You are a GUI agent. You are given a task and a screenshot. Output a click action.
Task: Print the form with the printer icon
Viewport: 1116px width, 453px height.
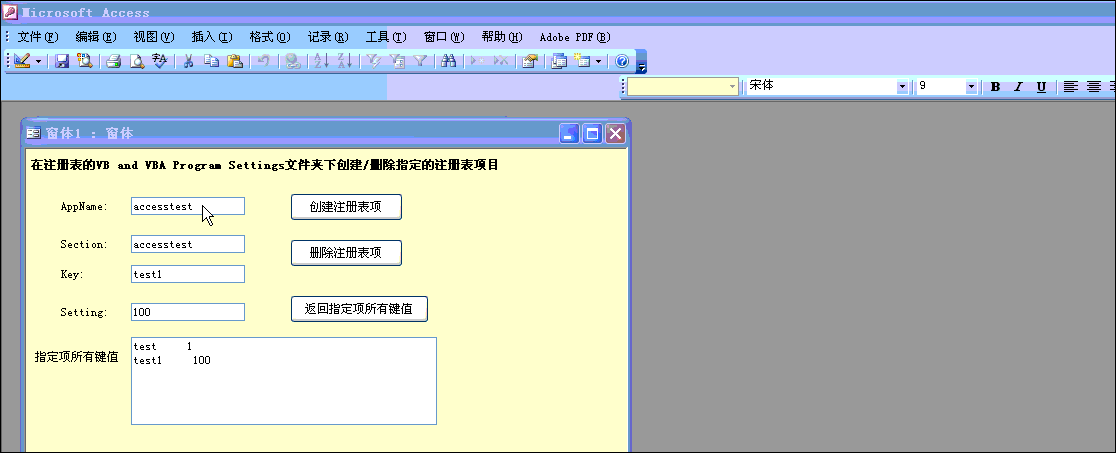114,61
